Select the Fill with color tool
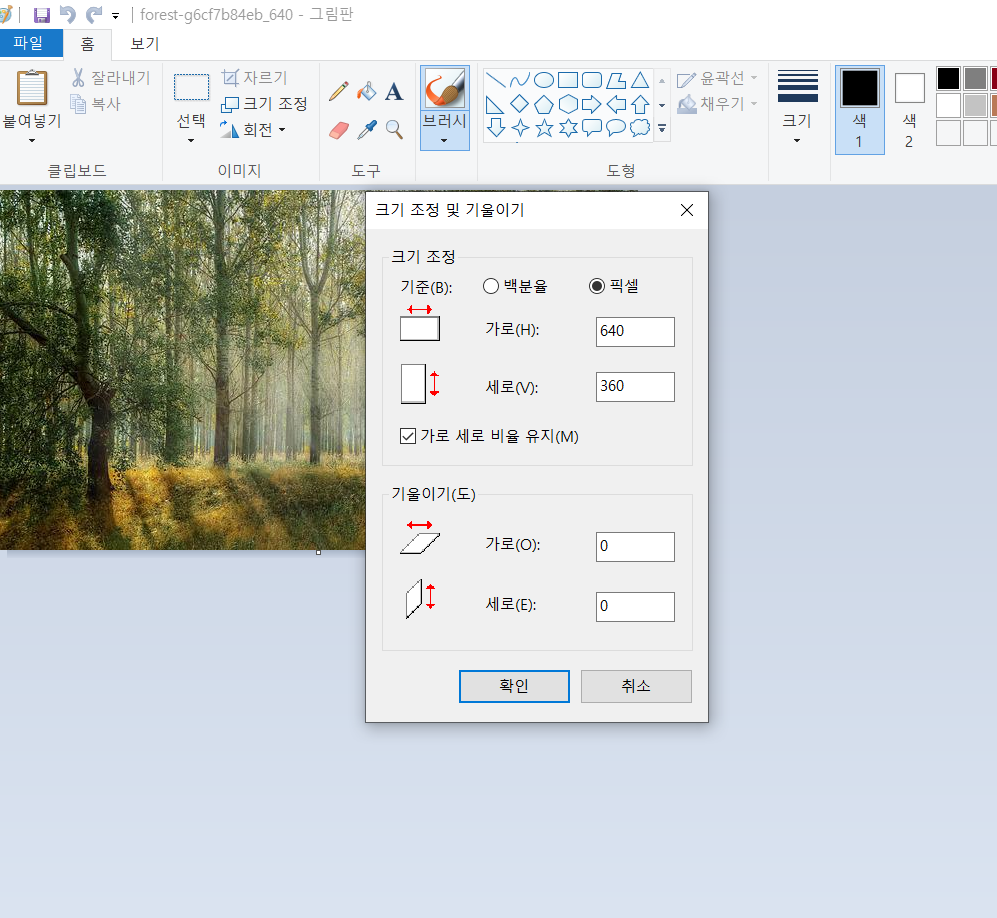 pos(366,91)
